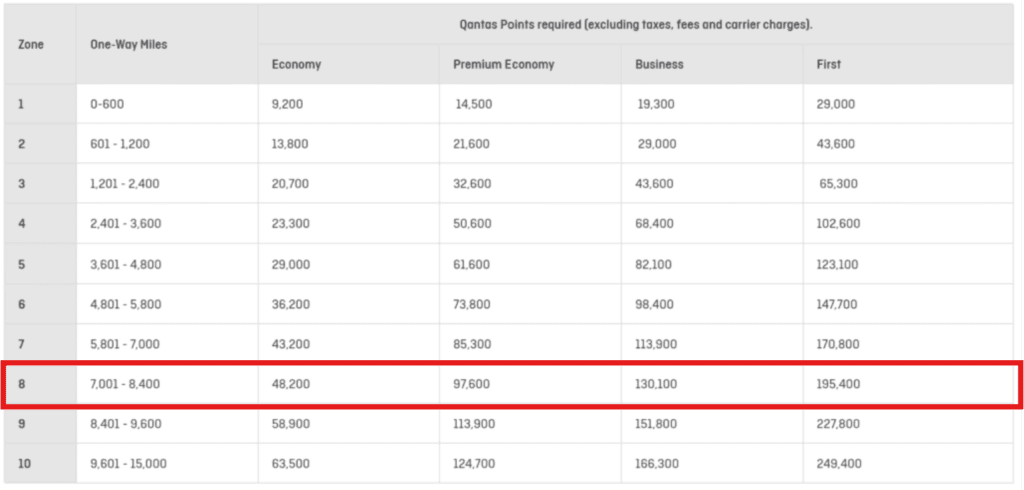This screenshot has width=1024, height=490.
Task: Click the 50,600 Premium Economy value
Action: (472, 224)
